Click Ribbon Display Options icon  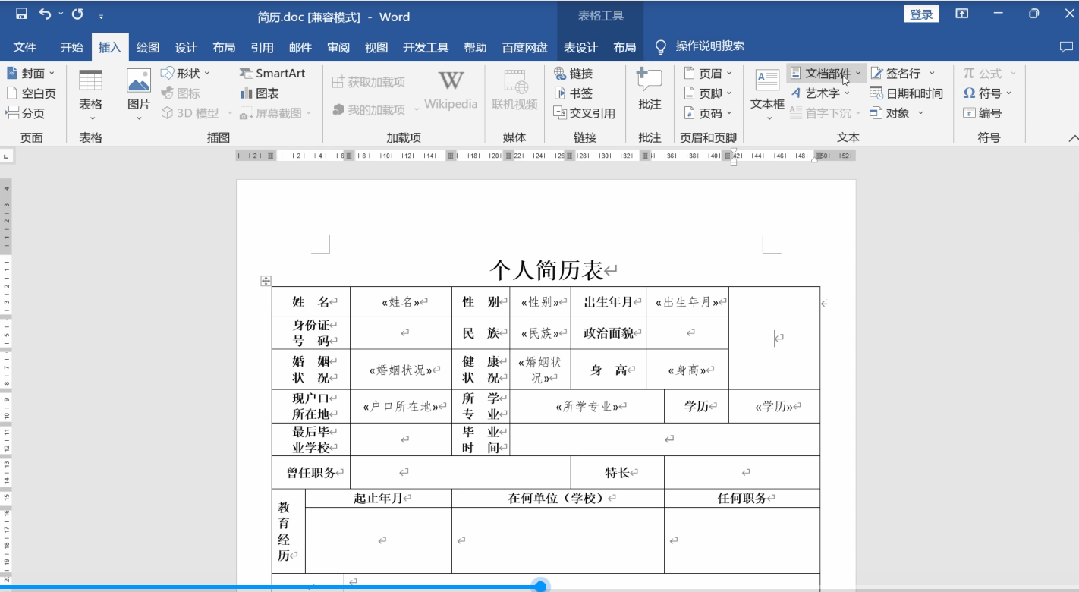point(962,14)
